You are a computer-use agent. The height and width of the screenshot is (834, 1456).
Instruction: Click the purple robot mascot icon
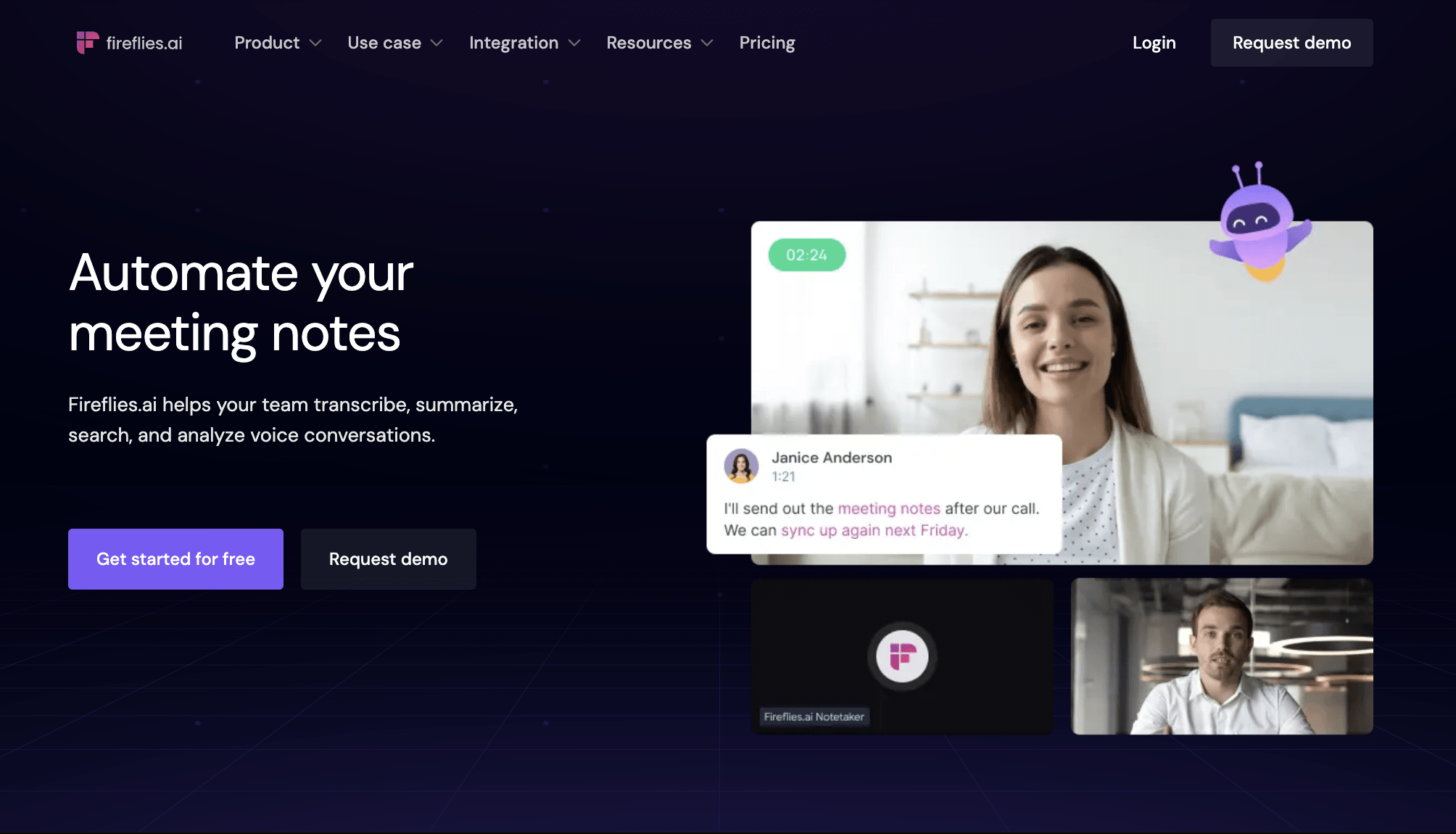pos(1260,222)
